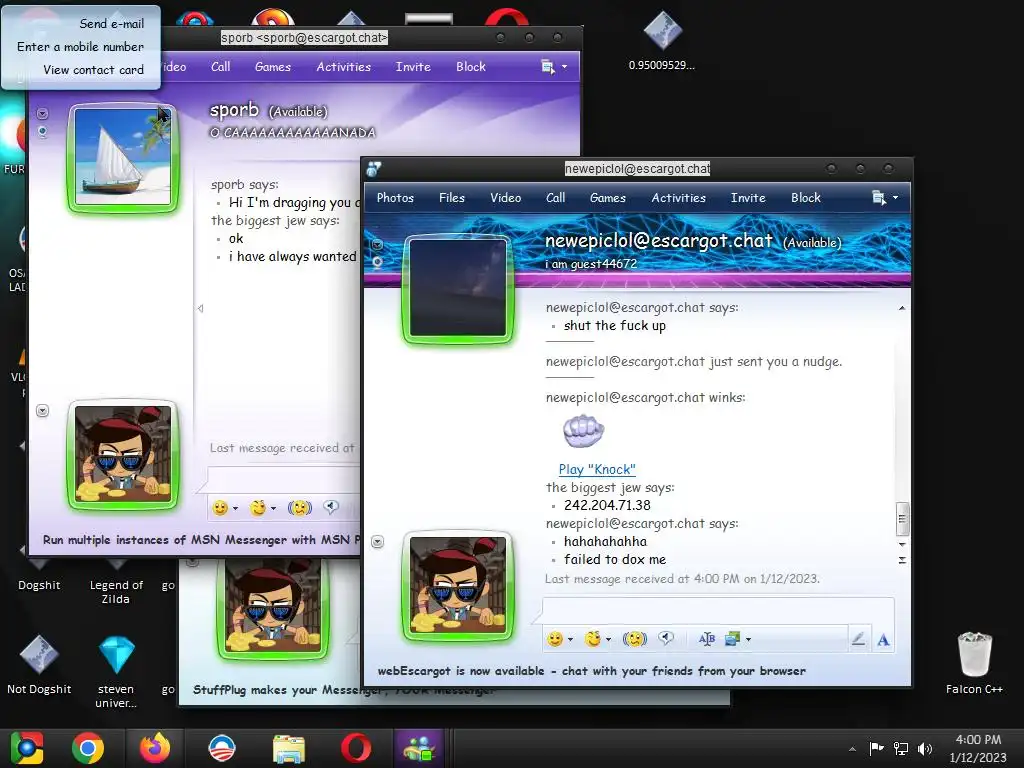1024x768 pixels.
Task: Click the newepiclol chat scrollbar thumb
Action: click(x=902, y=519)
